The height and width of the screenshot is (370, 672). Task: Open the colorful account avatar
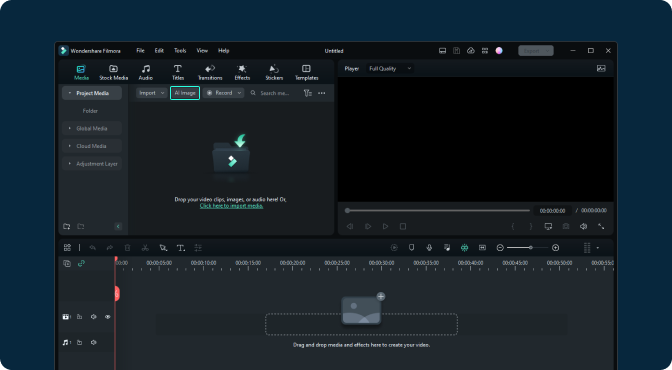(x=499, y=51)
